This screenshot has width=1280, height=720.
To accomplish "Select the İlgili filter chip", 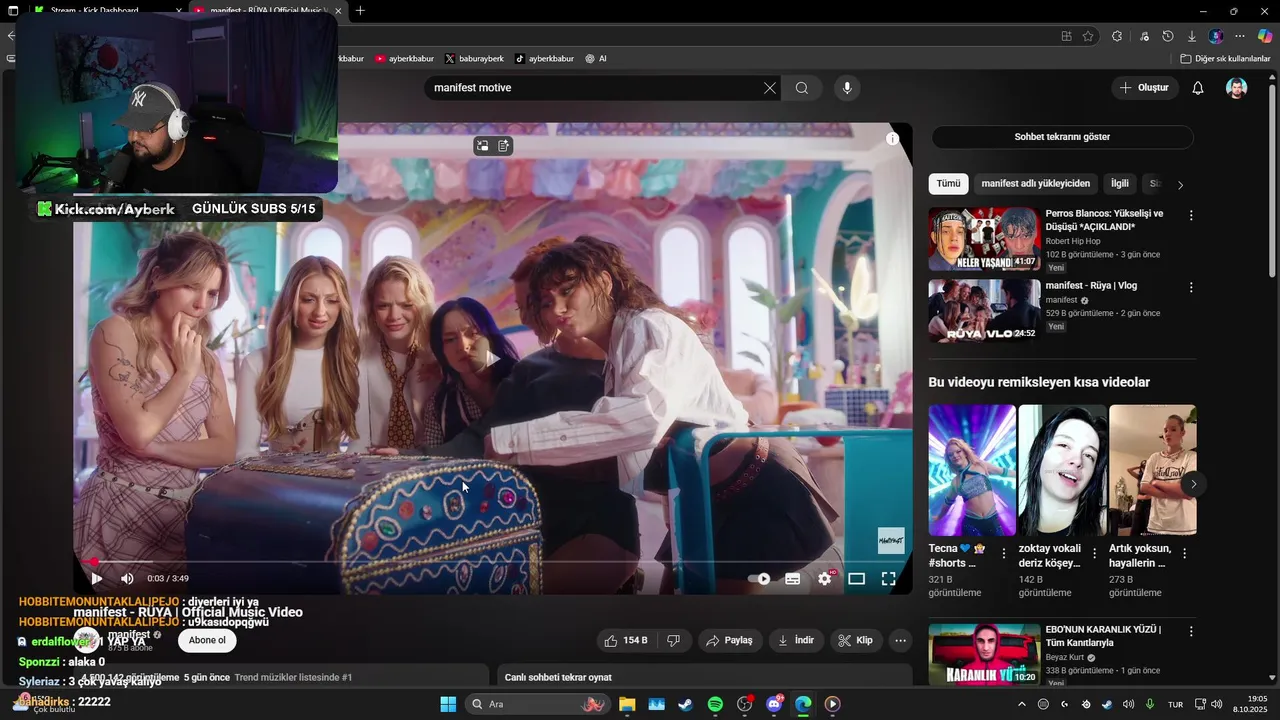I will coord(1120,184).
